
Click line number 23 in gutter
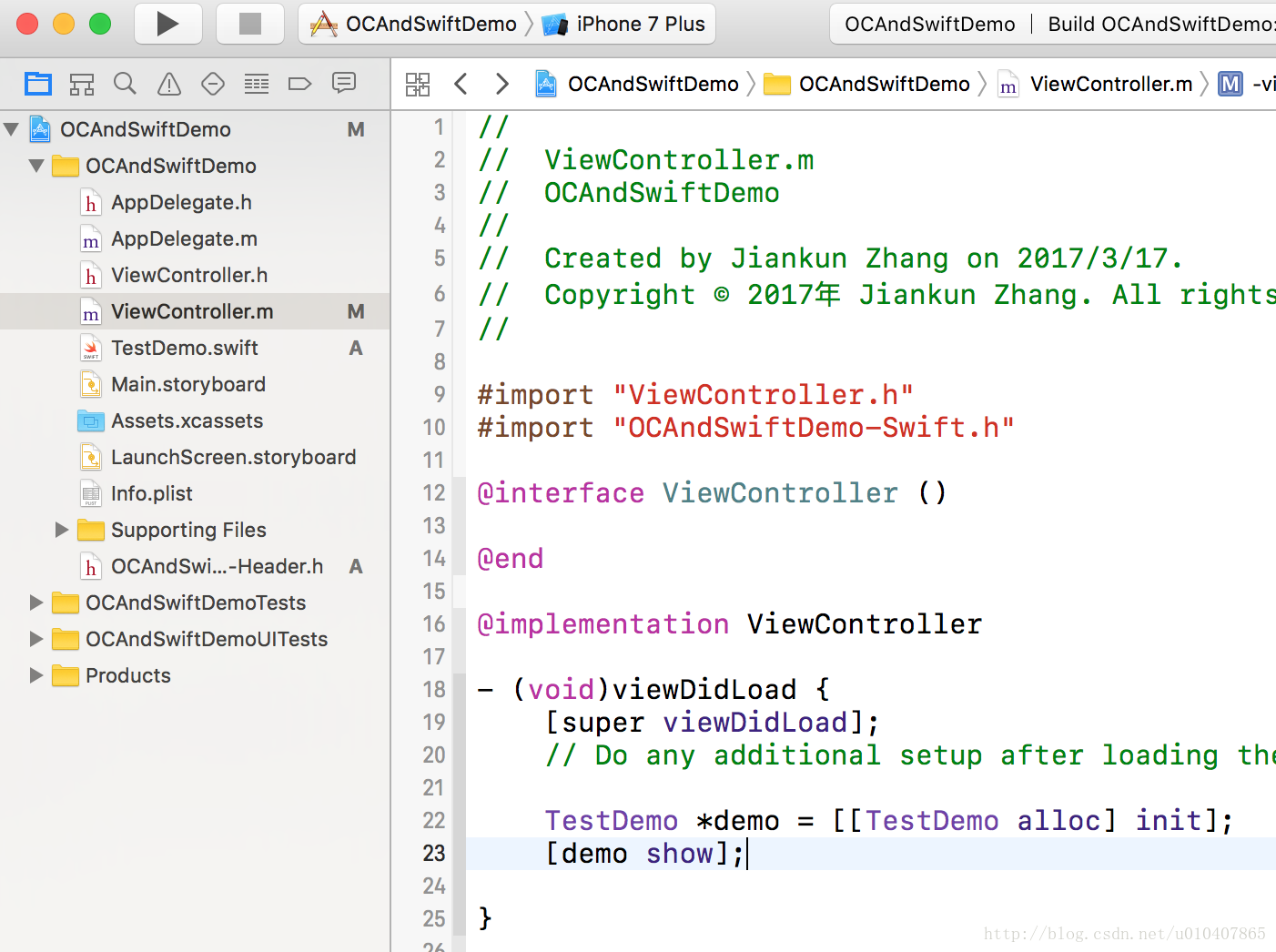pyautogui.click(x=434, y=854)
